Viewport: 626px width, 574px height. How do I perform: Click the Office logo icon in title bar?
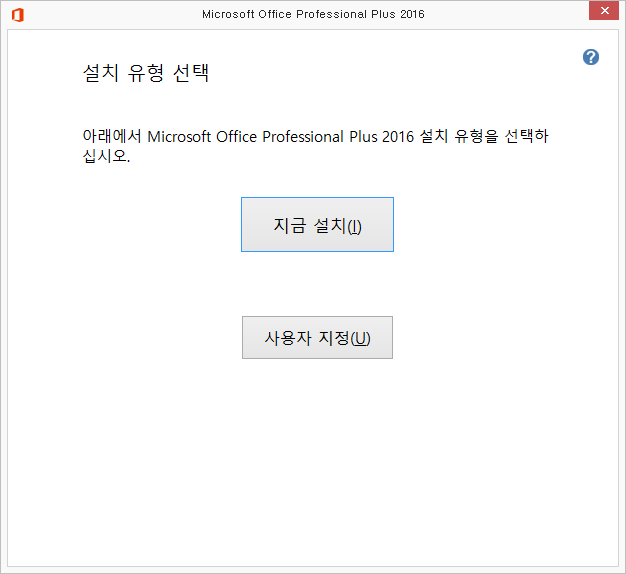18,15
